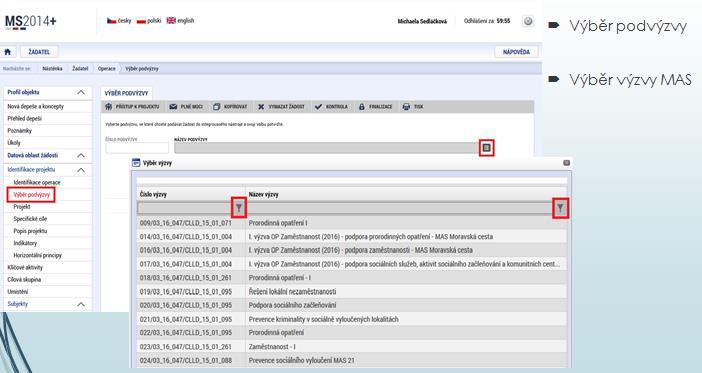Click the Název výzvy filter input

click(x=400, y=208)
